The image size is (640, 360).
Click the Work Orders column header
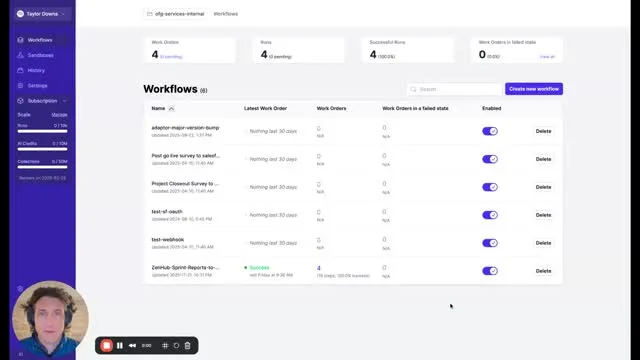click(x=331, y=109)
